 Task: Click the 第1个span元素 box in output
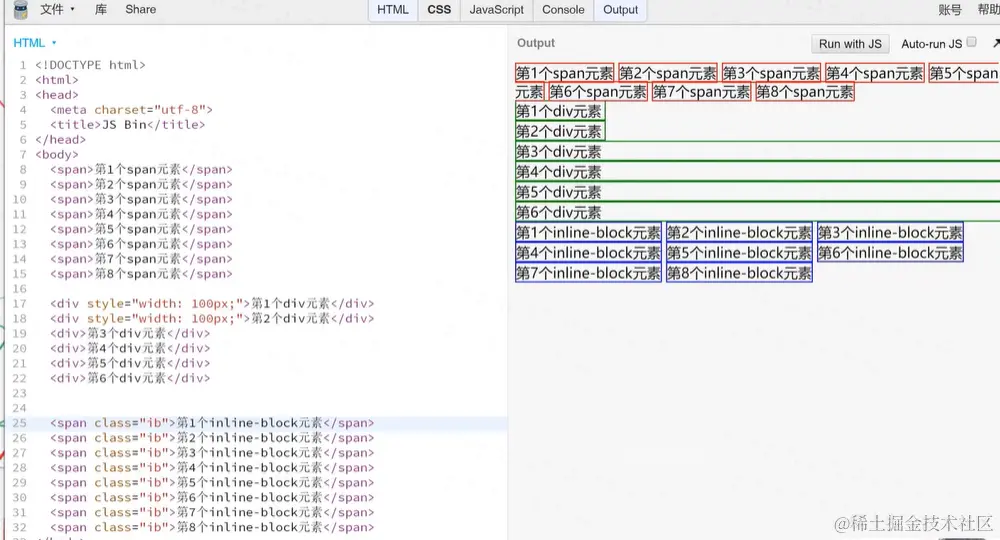coord(564,73)
